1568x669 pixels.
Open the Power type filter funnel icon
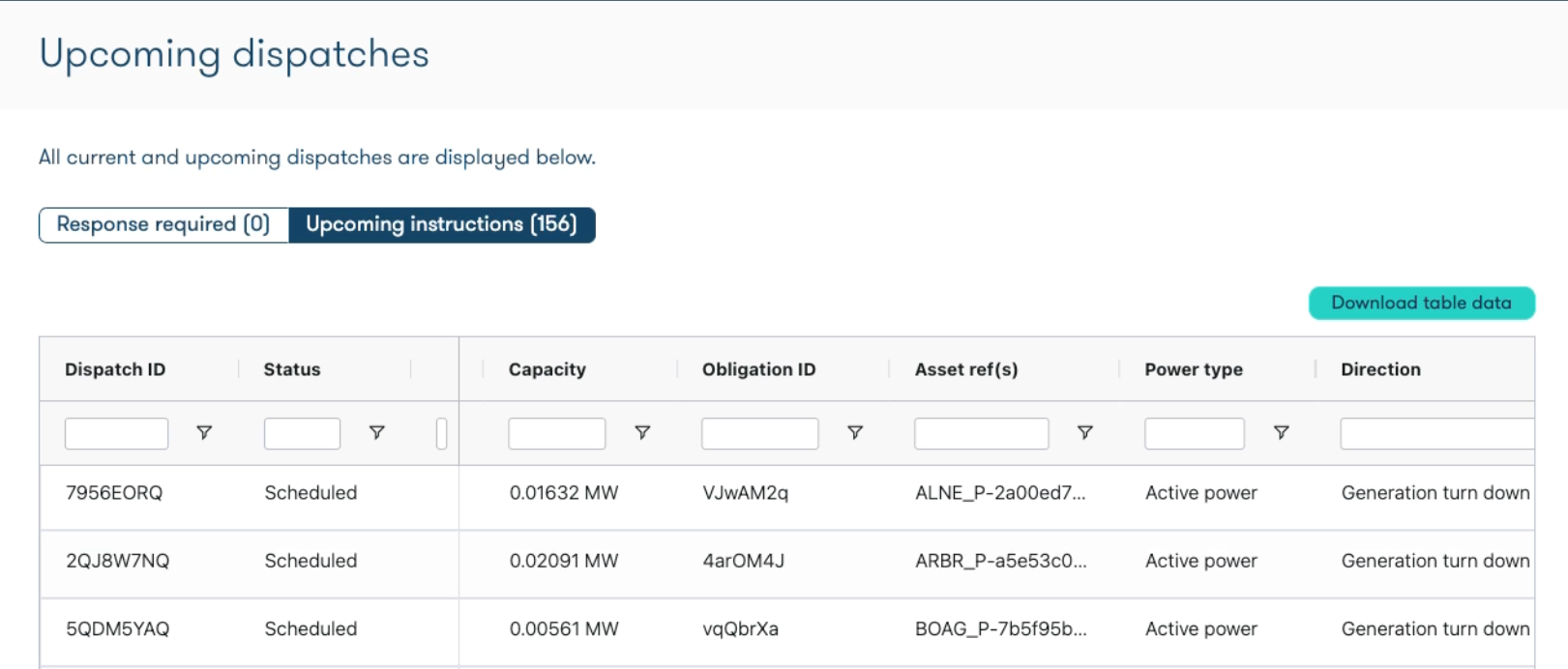[1282, 433]
